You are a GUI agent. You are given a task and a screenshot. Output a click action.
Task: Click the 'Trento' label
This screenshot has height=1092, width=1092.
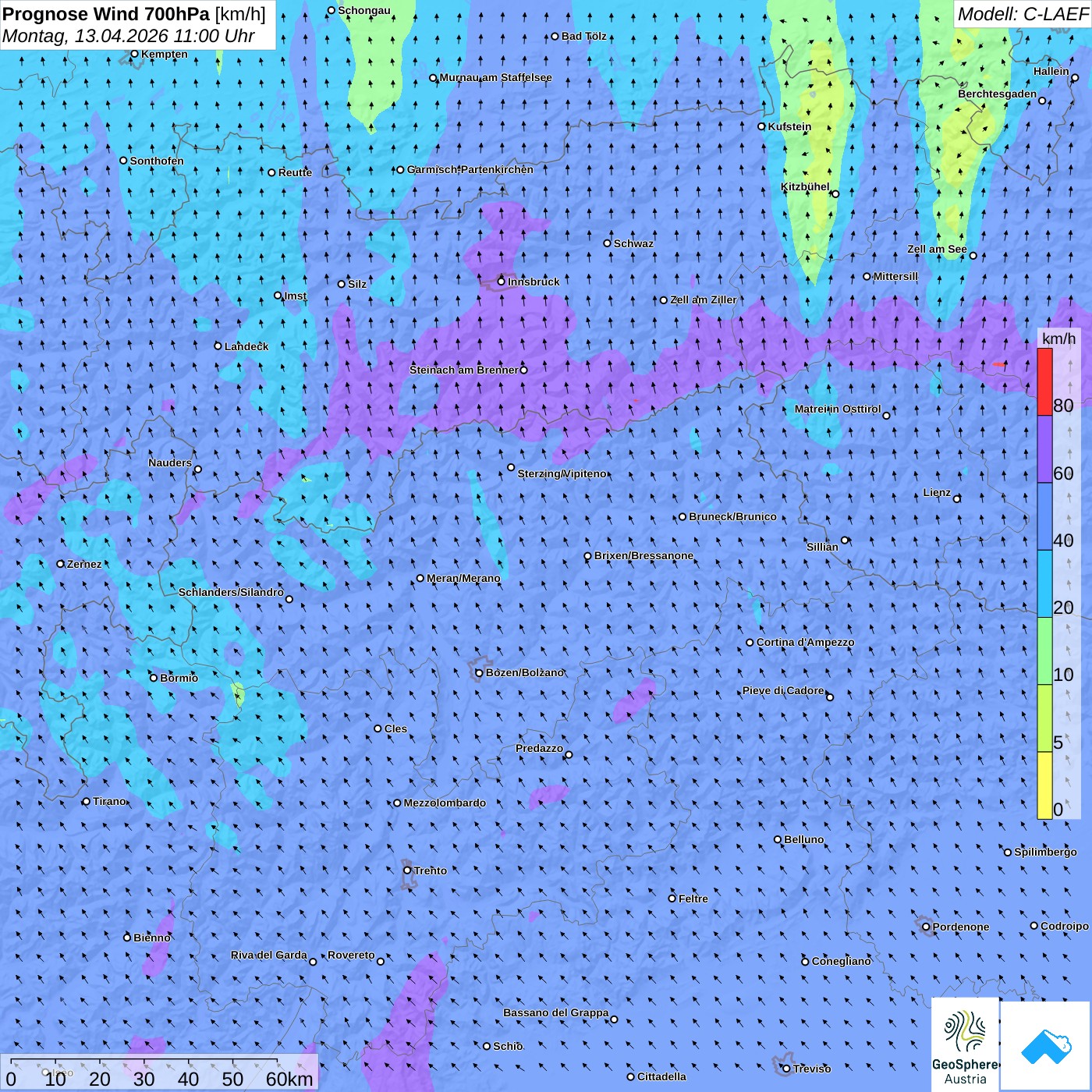[431, 870]
